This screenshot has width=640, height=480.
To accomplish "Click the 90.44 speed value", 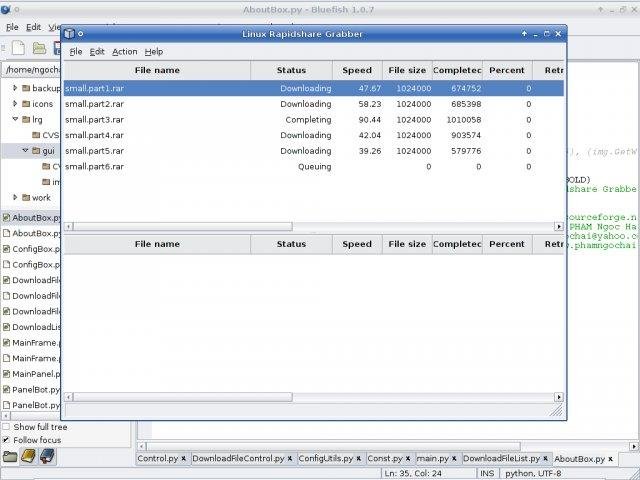I will coord(370,120).
